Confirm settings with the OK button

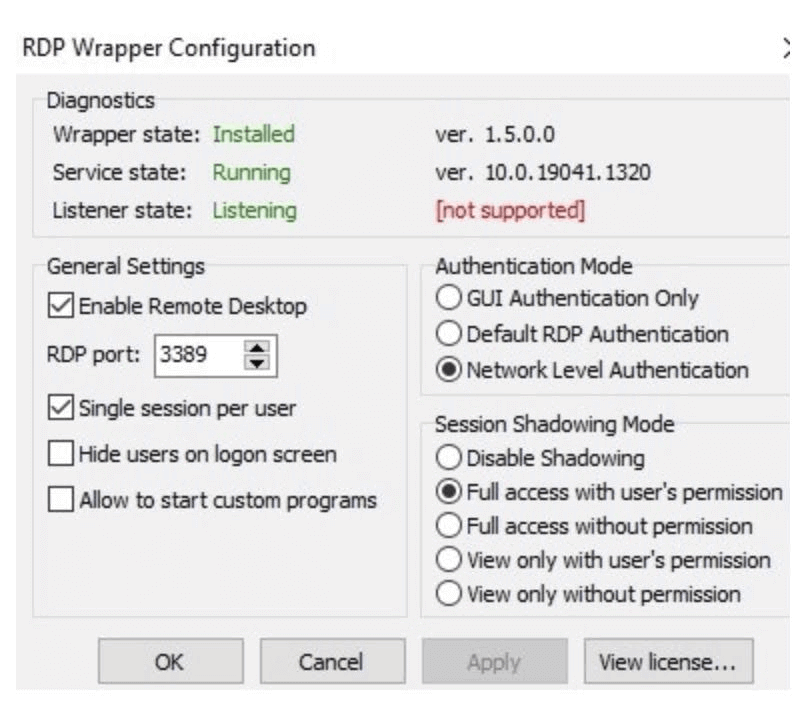170,661
